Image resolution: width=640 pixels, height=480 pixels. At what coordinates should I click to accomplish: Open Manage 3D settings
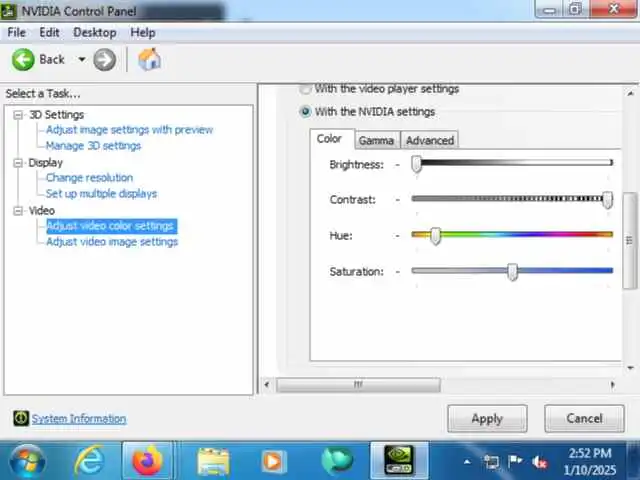click(93, 146)
